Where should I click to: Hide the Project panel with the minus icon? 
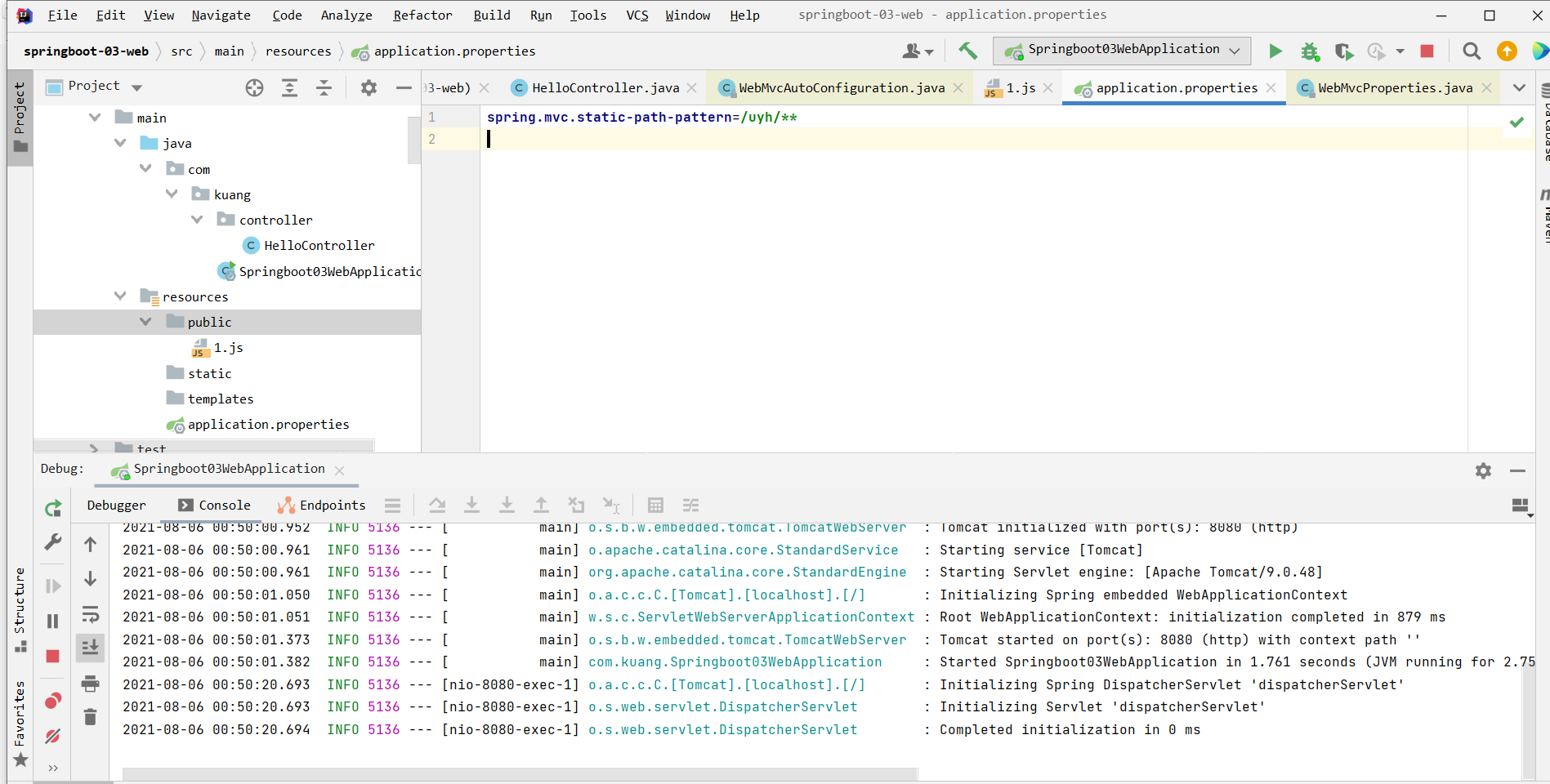(x=404, y=88)
